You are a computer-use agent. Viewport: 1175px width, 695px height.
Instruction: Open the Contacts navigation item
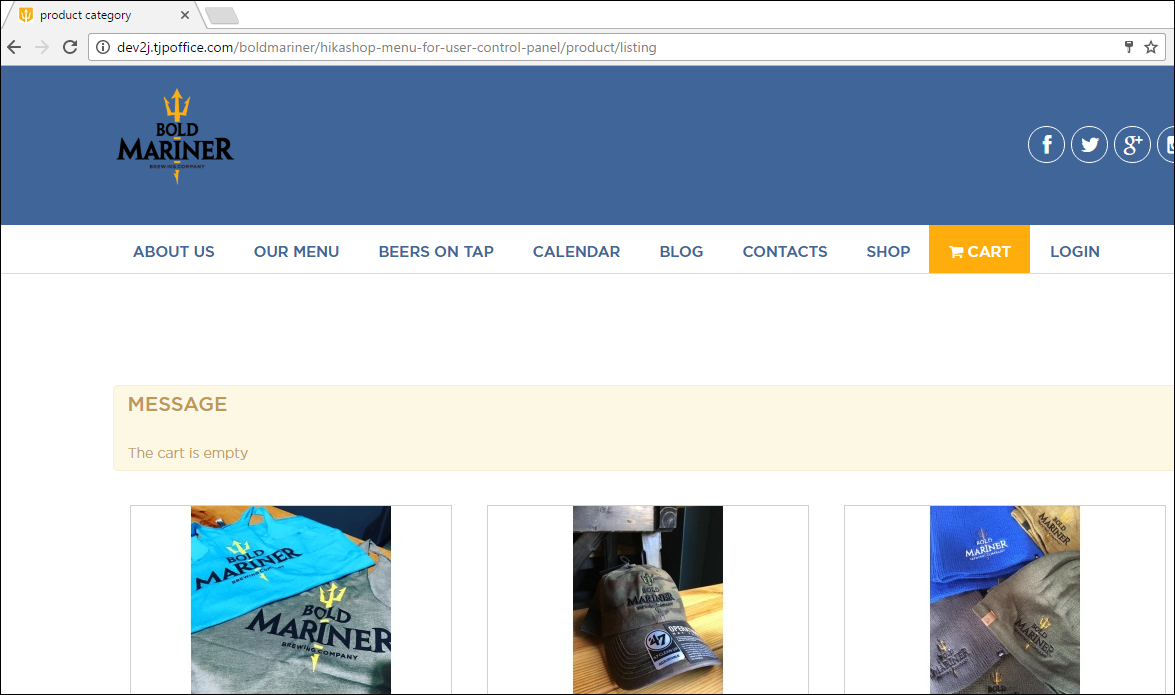[785, 252]
